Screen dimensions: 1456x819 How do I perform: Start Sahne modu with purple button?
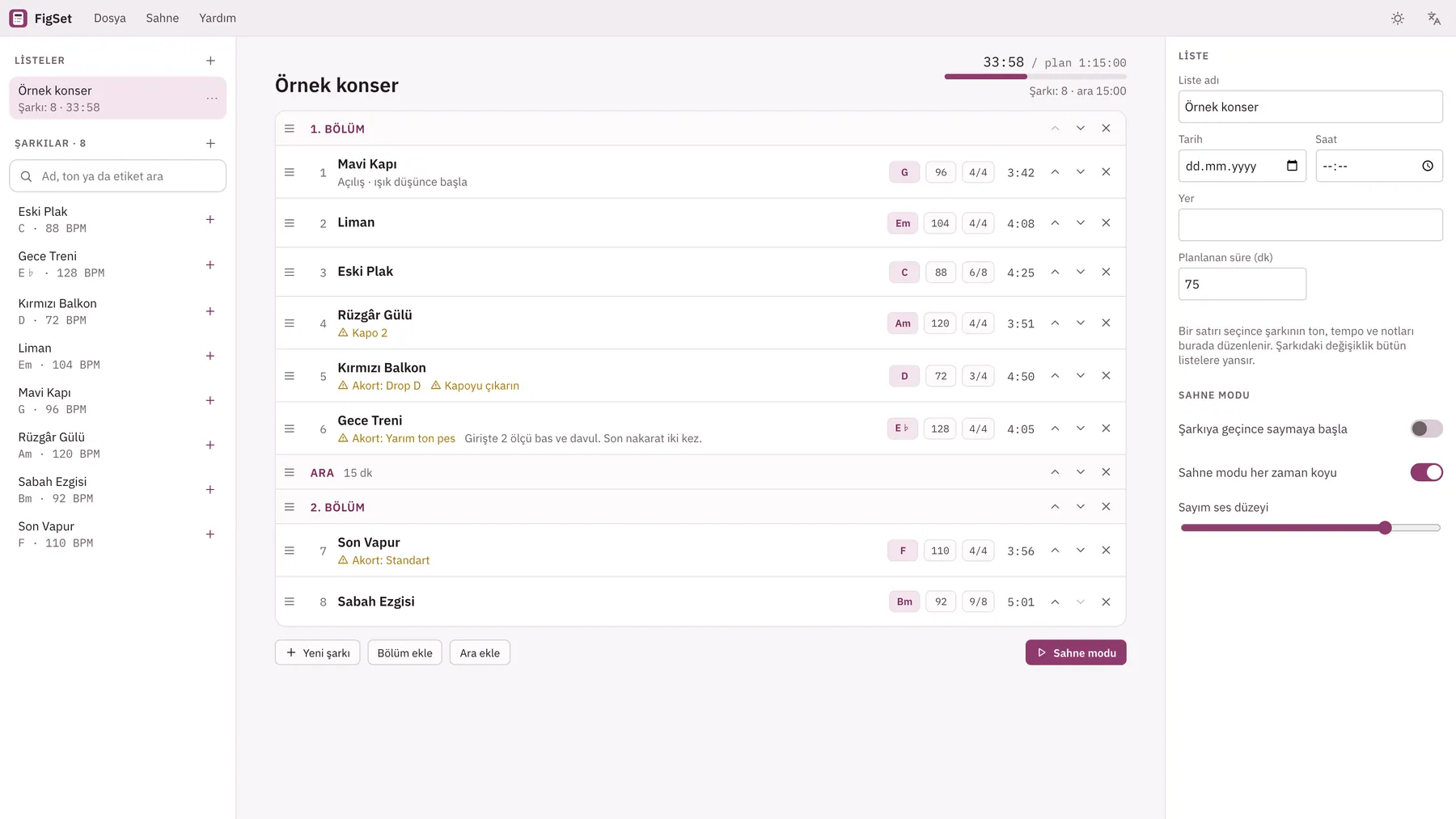click(x=1076, y=652)
